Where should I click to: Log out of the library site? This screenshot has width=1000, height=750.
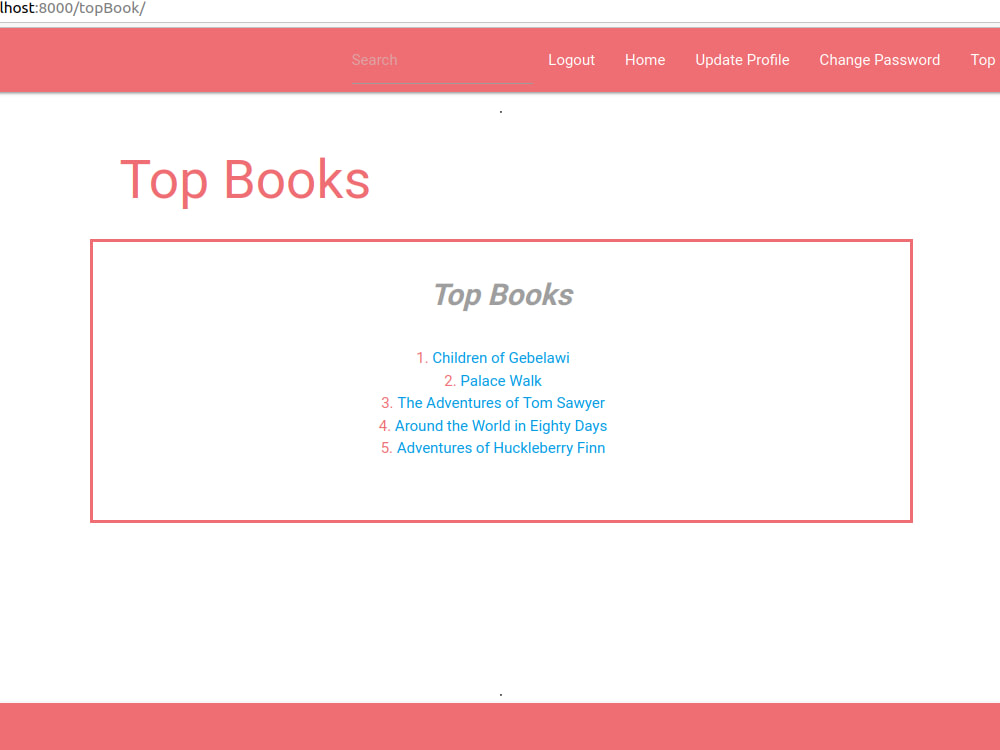pos(571,60)
